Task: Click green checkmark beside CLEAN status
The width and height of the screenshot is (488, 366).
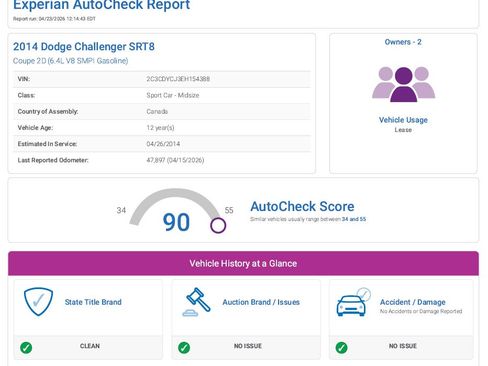Action: [x=26, y=347]
